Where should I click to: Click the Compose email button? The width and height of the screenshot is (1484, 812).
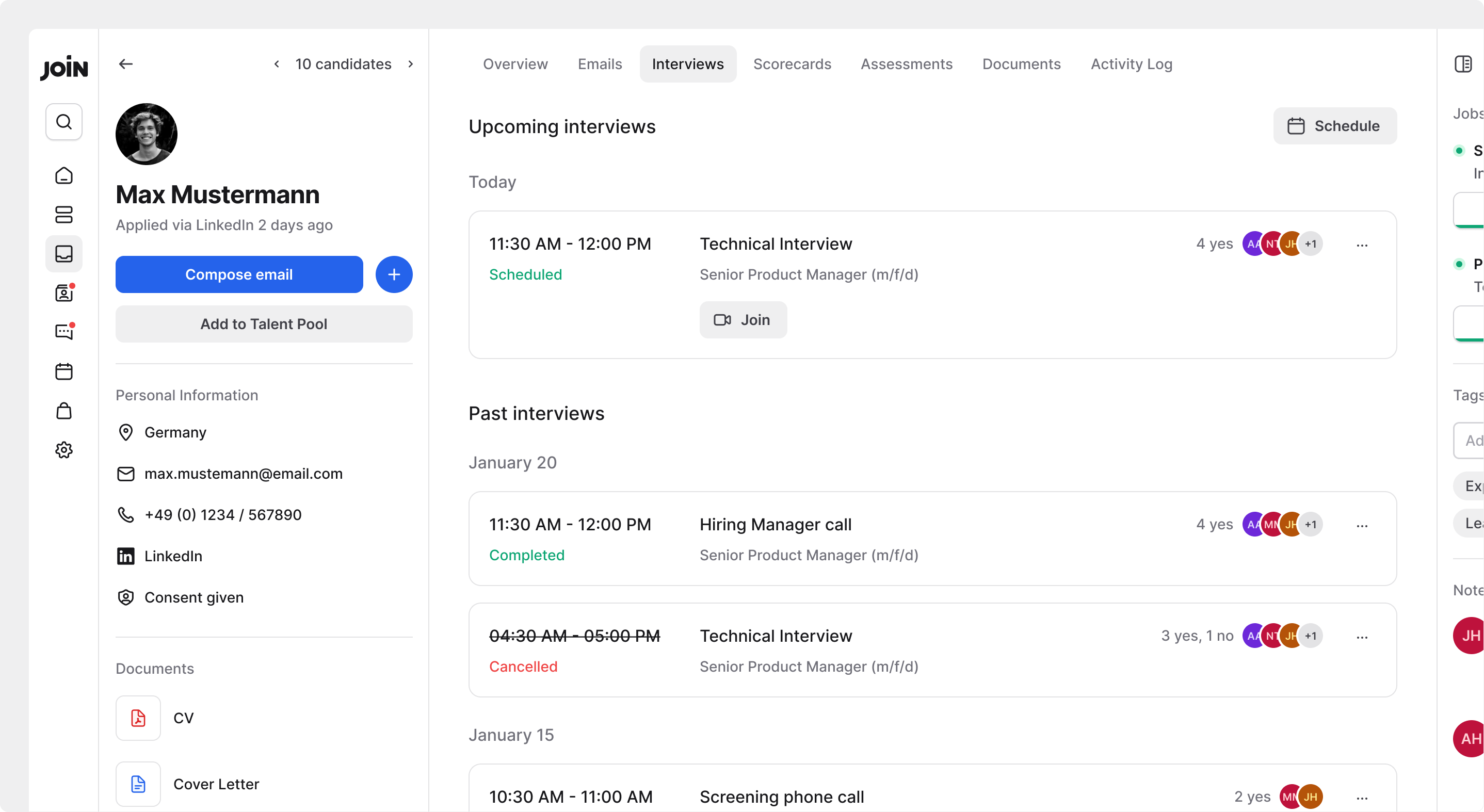click(x=239, y=274)
